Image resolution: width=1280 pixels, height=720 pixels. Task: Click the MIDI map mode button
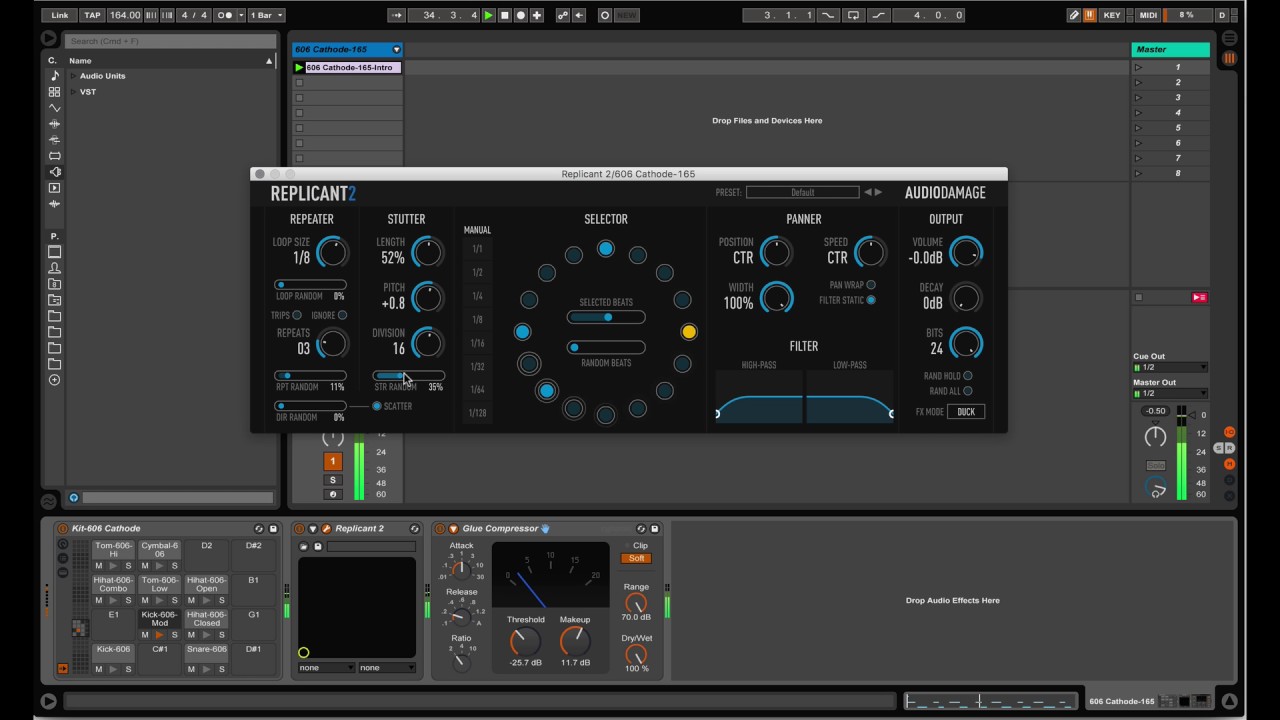click(1148, 15)
